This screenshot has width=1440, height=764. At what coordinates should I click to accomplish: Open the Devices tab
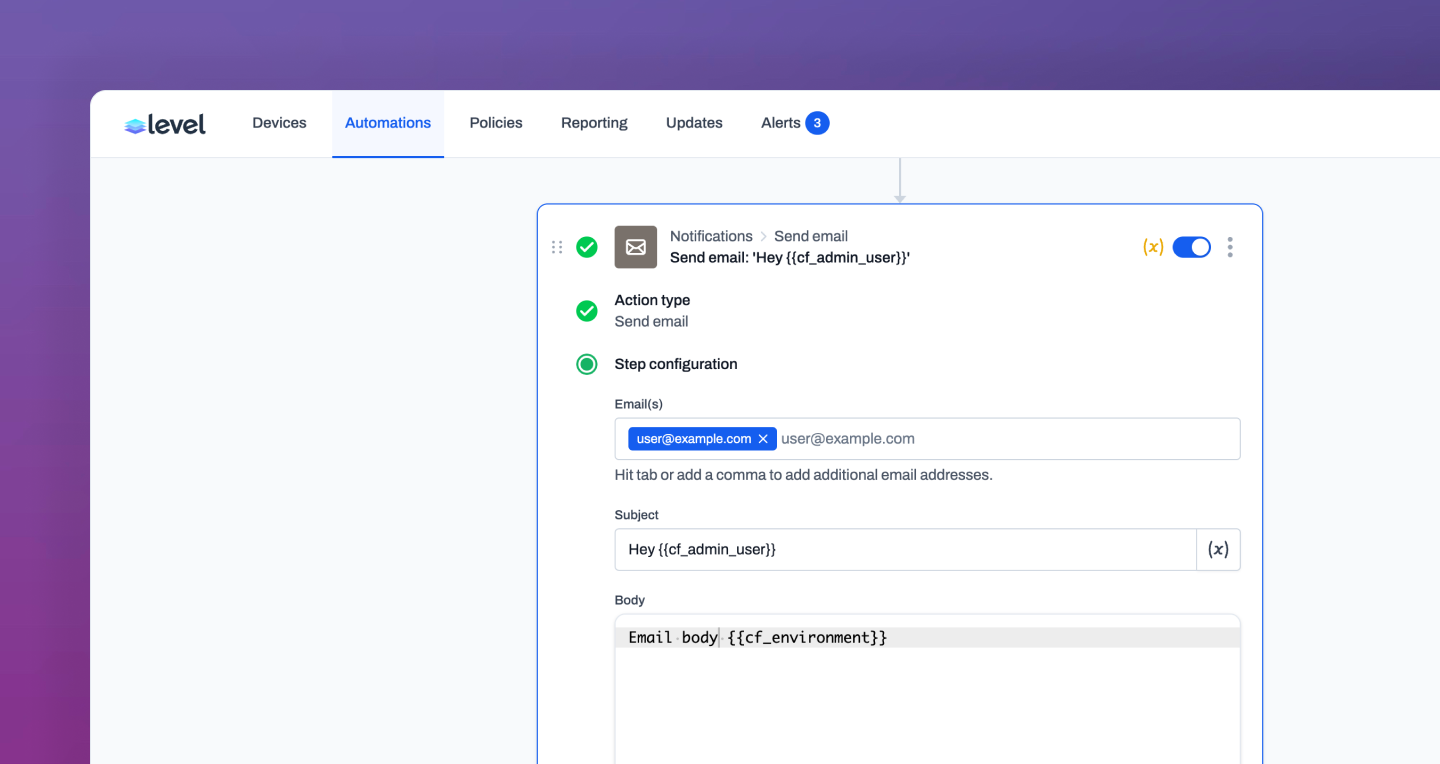[279, 123]
